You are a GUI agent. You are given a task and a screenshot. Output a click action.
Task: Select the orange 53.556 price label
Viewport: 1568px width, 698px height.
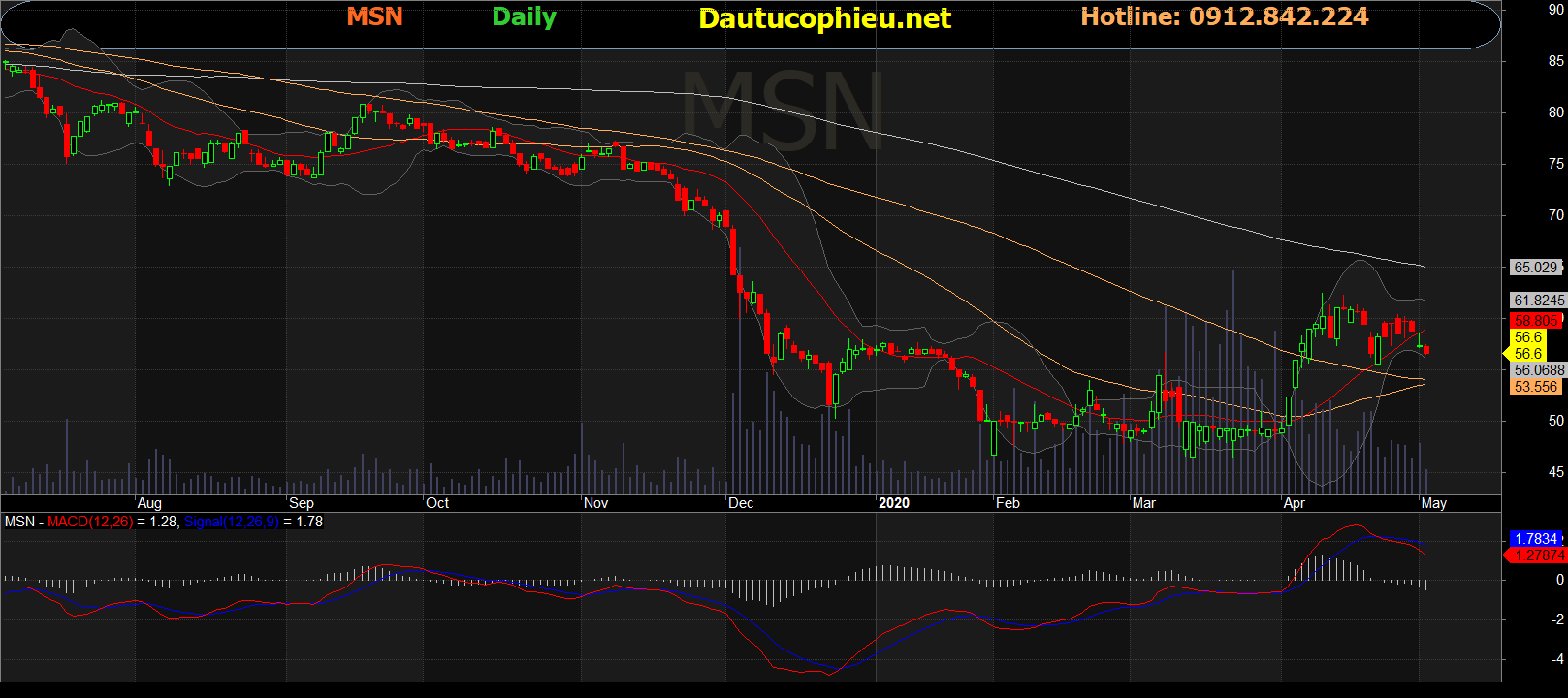[1535, 387]
